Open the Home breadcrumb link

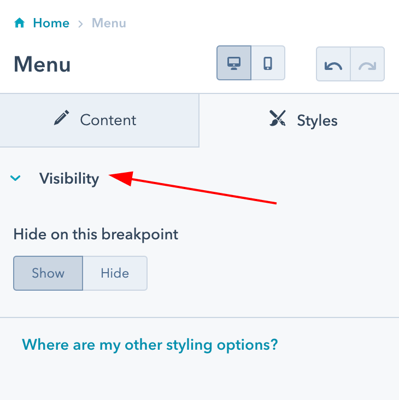(51, 23)
